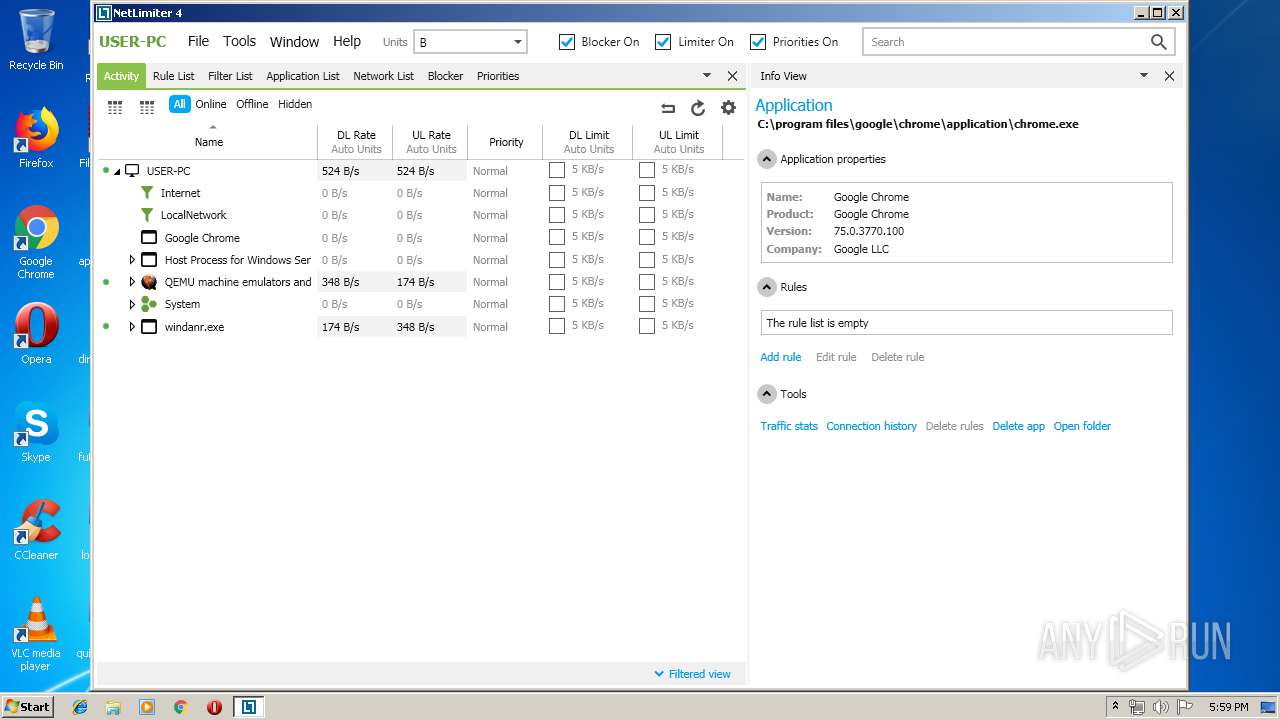This screenshot has width=1280, height=720.
Task: Enable UL Limit for Google Chrome
Action: click(x=647, y=237)
